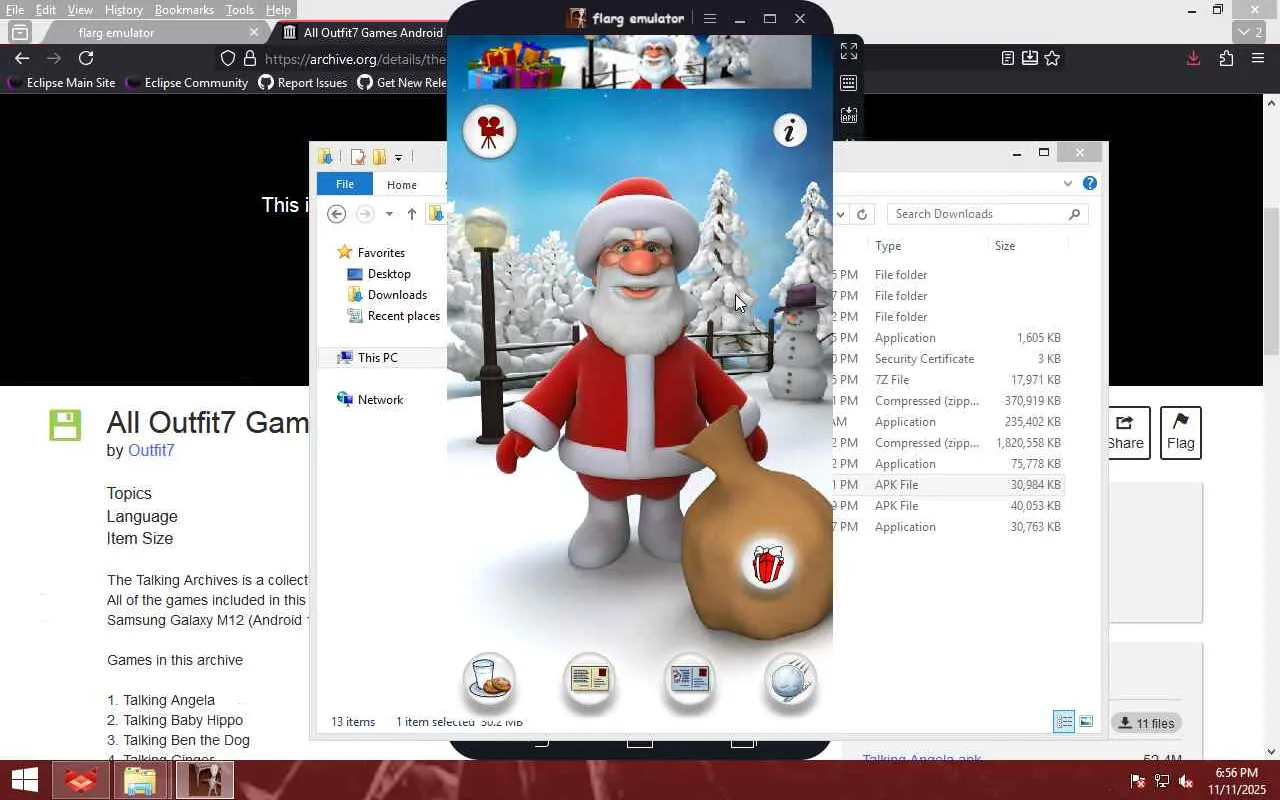The height and width of the screenshot is (800, 1280).
Task: Go up one folder level in File Explorer
Action: pos(412,214)
